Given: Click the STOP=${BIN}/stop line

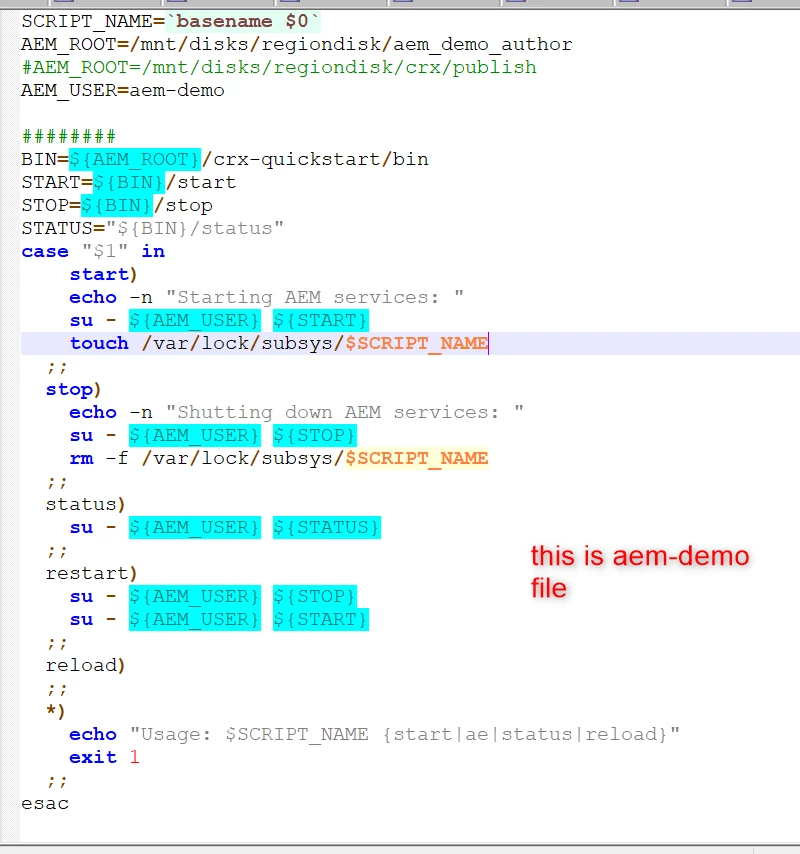Looking at the screenshot, I should 117,205.
